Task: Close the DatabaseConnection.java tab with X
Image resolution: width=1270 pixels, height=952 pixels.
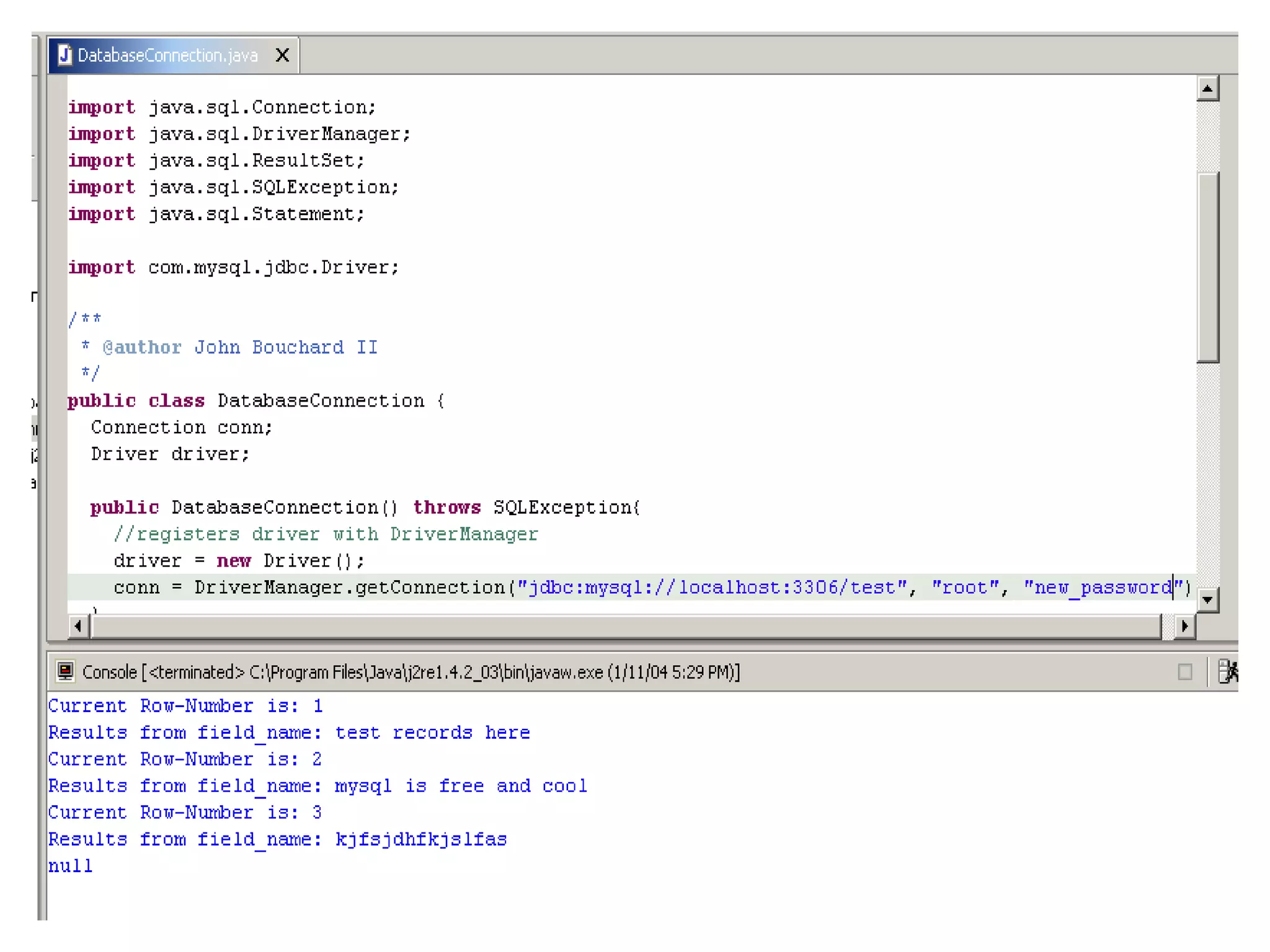Action: coord(282,55)
